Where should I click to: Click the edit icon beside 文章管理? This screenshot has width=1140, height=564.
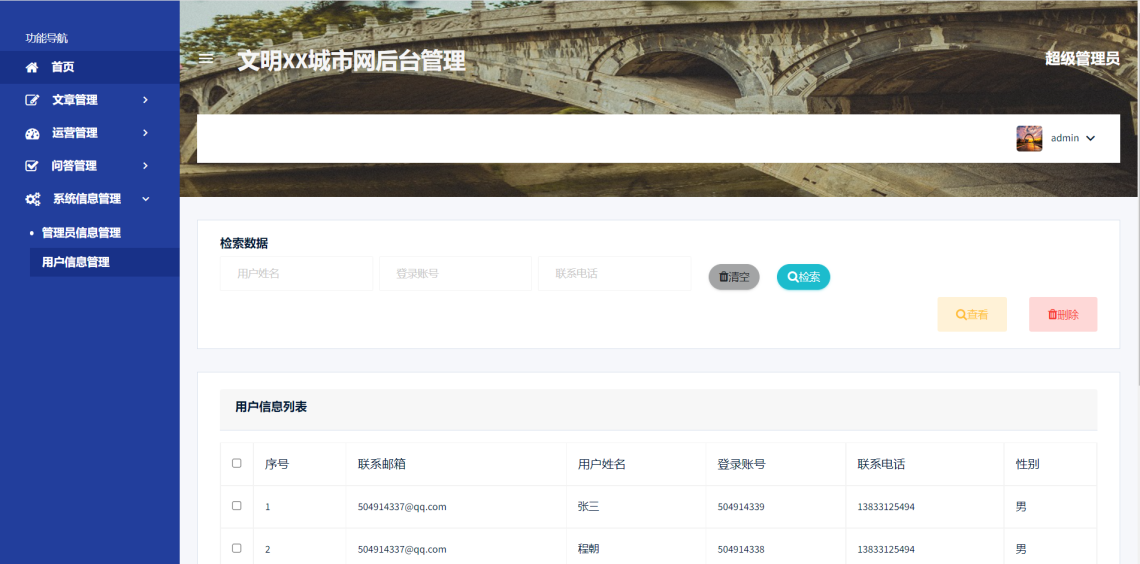click(x=31, y=100)
